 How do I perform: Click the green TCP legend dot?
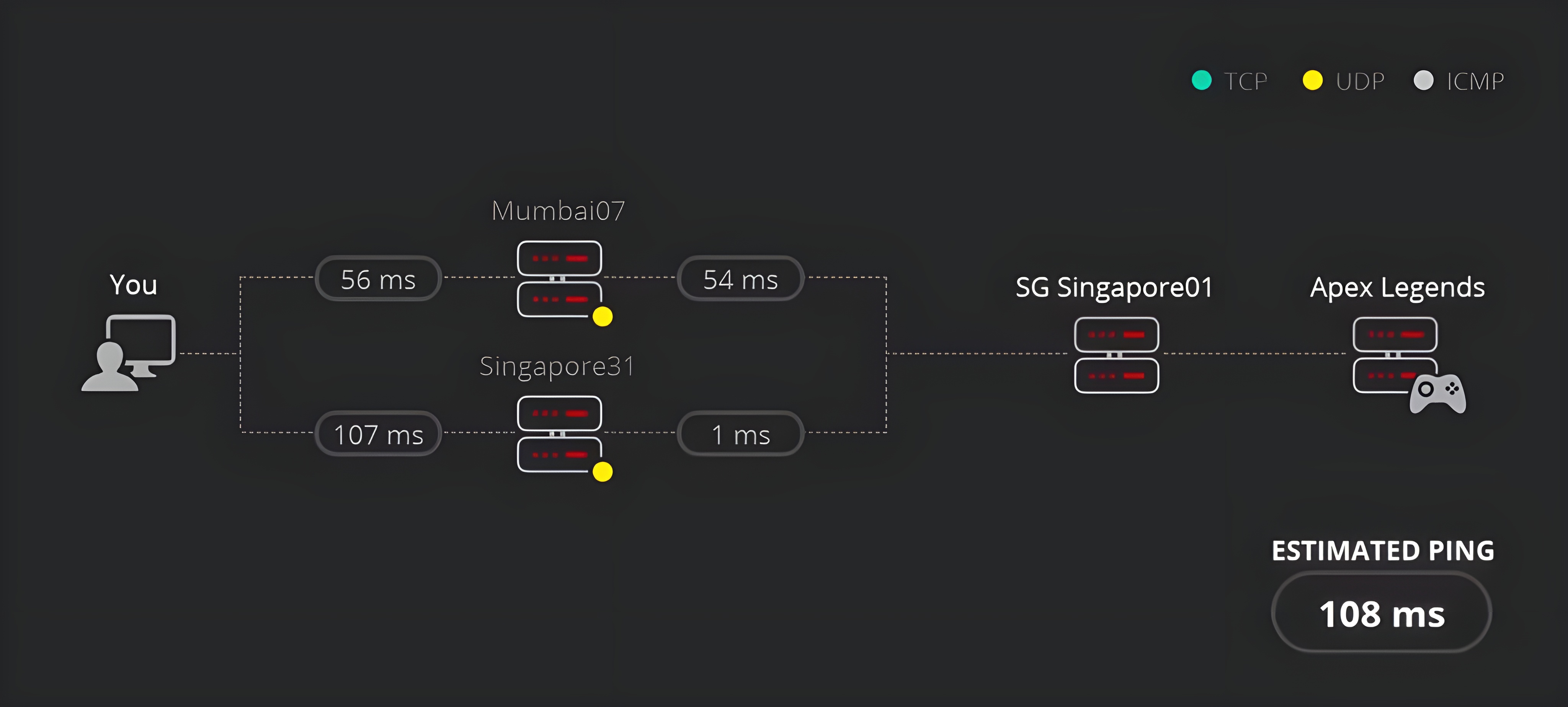tap(1202, 80)
